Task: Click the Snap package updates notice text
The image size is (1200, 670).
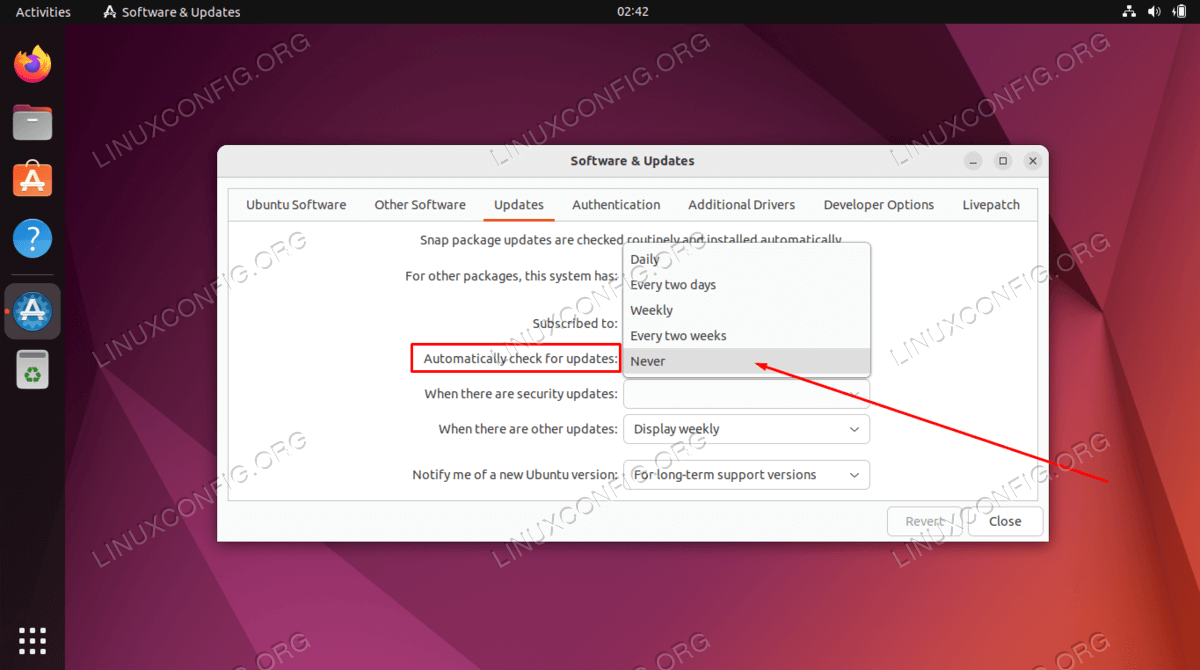Action: [631, 240]
